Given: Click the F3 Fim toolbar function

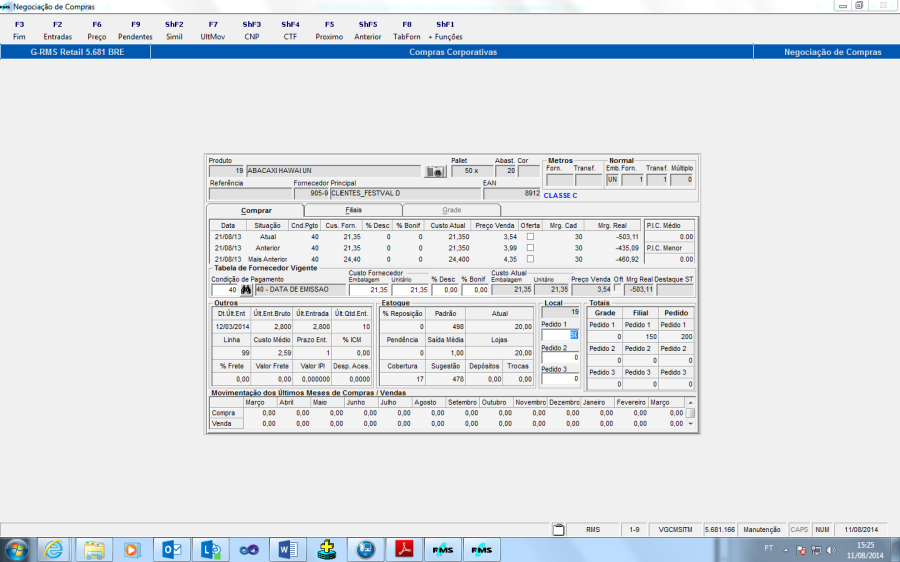Looking at the screenshot, I should tap(19, 30).
